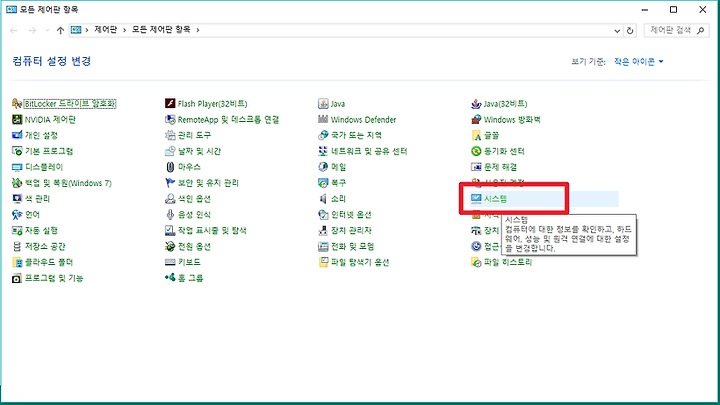
Task: Expand the address bar history dropdown
Action: [x=617, y=31]
